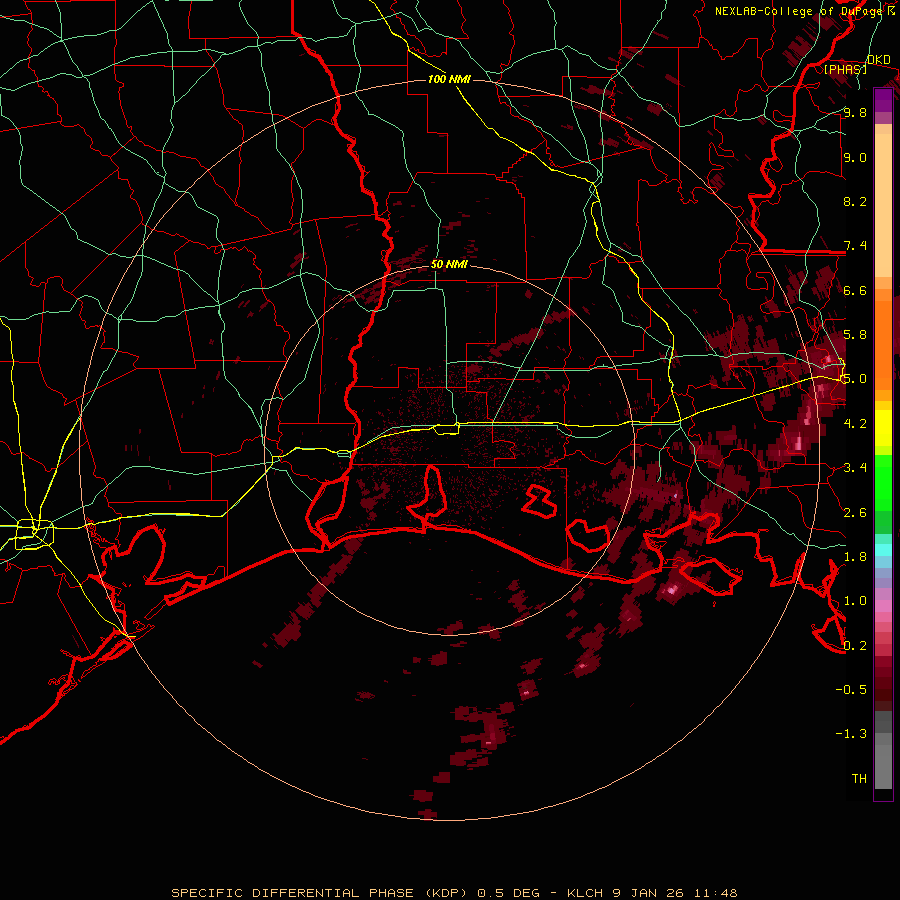Screen dimensions: 900x900
Task: Click the -0.5 scale value
Action: pos(851,690)
